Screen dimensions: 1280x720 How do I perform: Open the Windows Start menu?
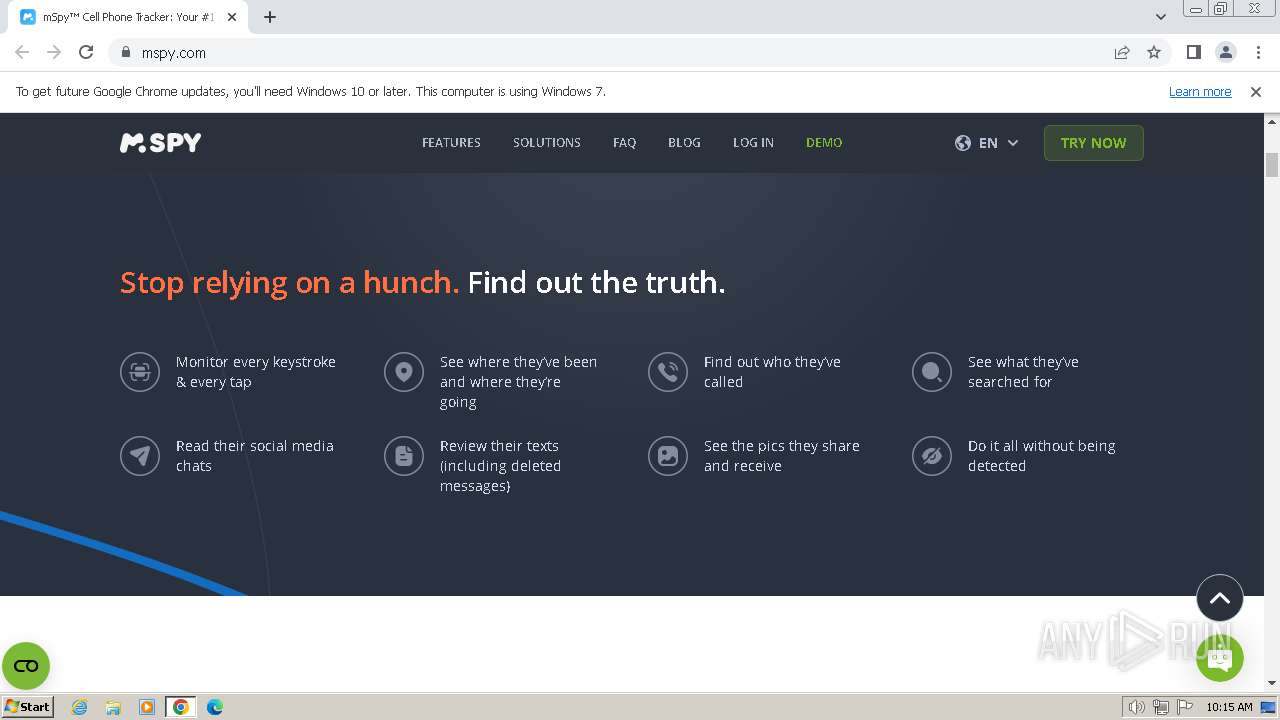pos(27,706)
